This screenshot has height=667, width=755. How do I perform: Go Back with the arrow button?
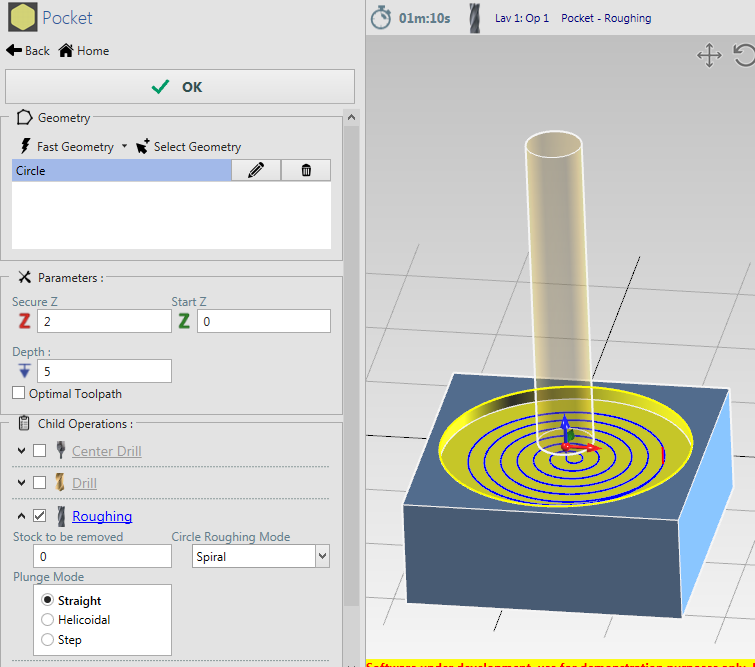pyautogui.click(x=28, y=51)
